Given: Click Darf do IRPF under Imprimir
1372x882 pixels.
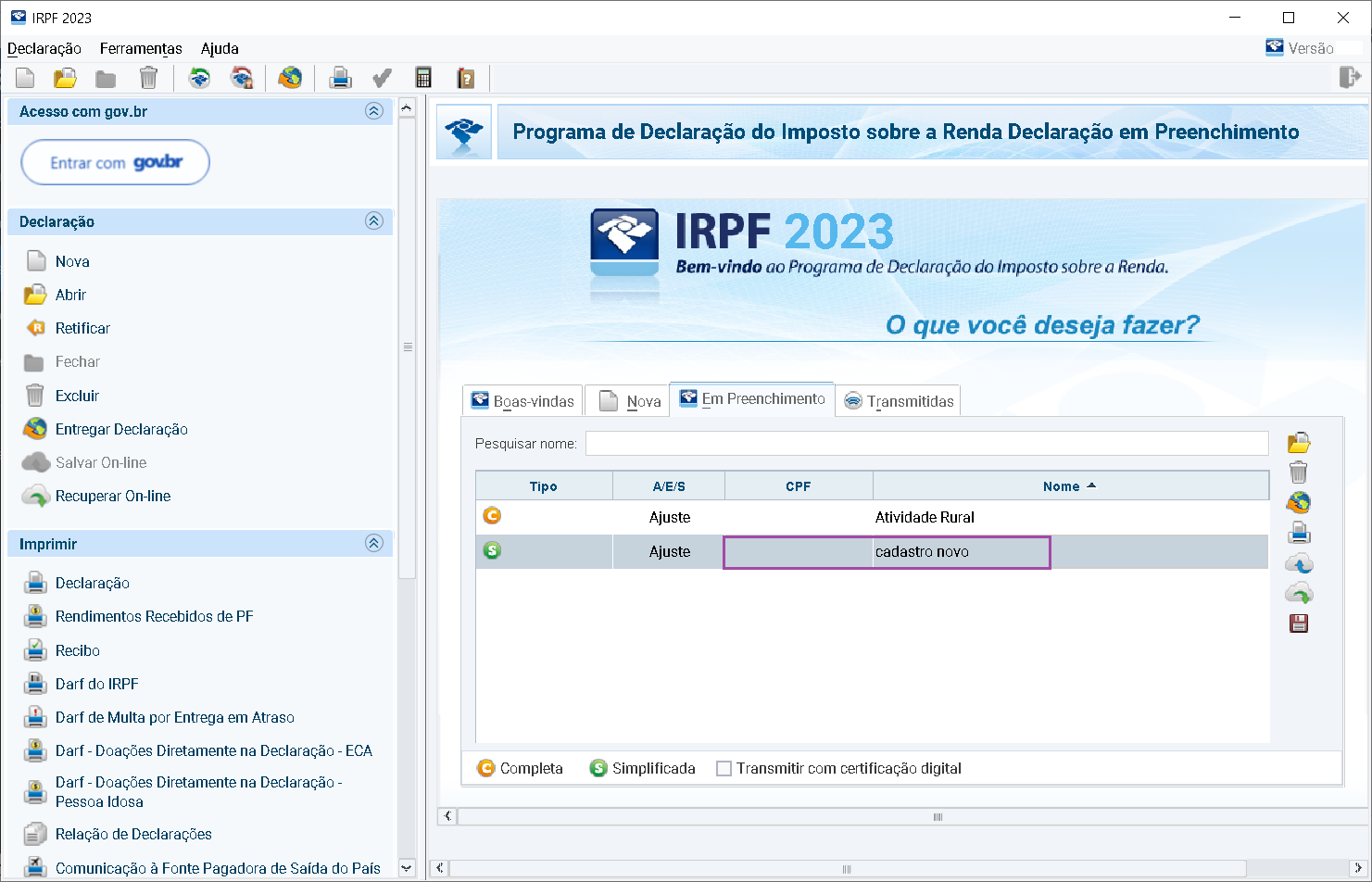Looking at the screenshot, I should [97, 684].
